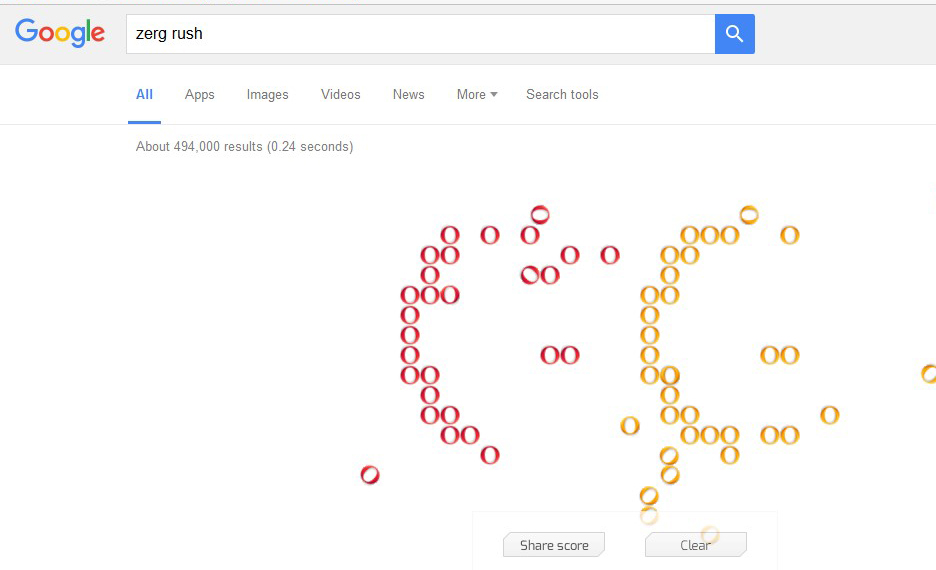Open Search tools options
This screenshot has width=936, height=570.
(562, 95)
